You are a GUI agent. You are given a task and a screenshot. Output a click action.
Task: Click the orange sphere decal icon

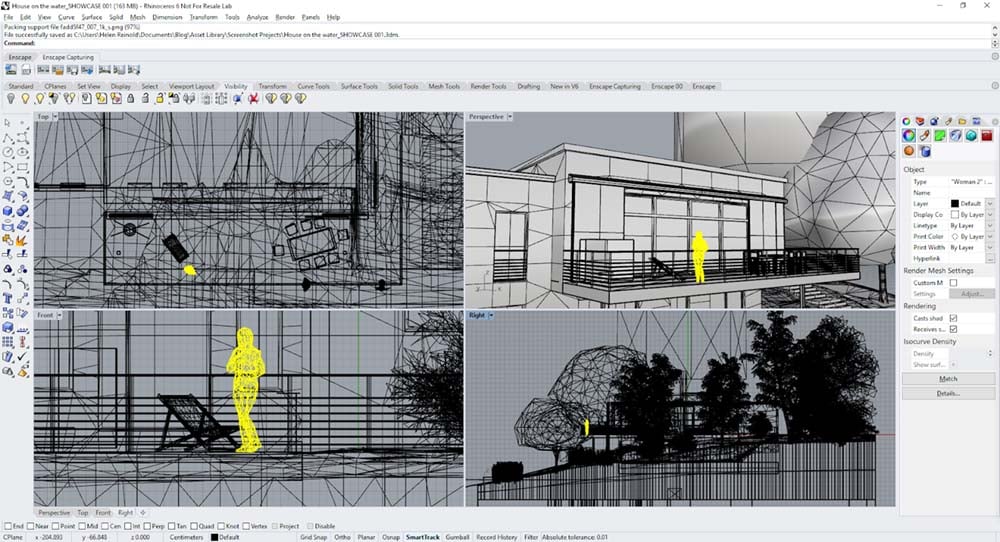pos(909,151)
